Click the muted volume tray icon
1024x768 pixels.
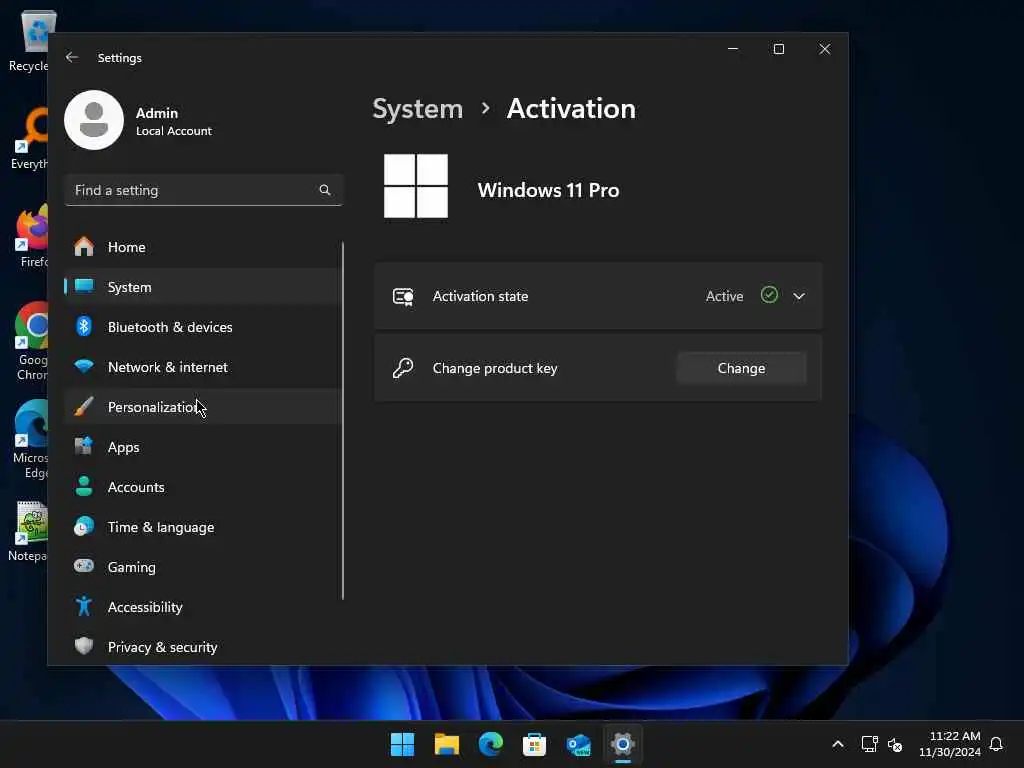tap(895, 744)
